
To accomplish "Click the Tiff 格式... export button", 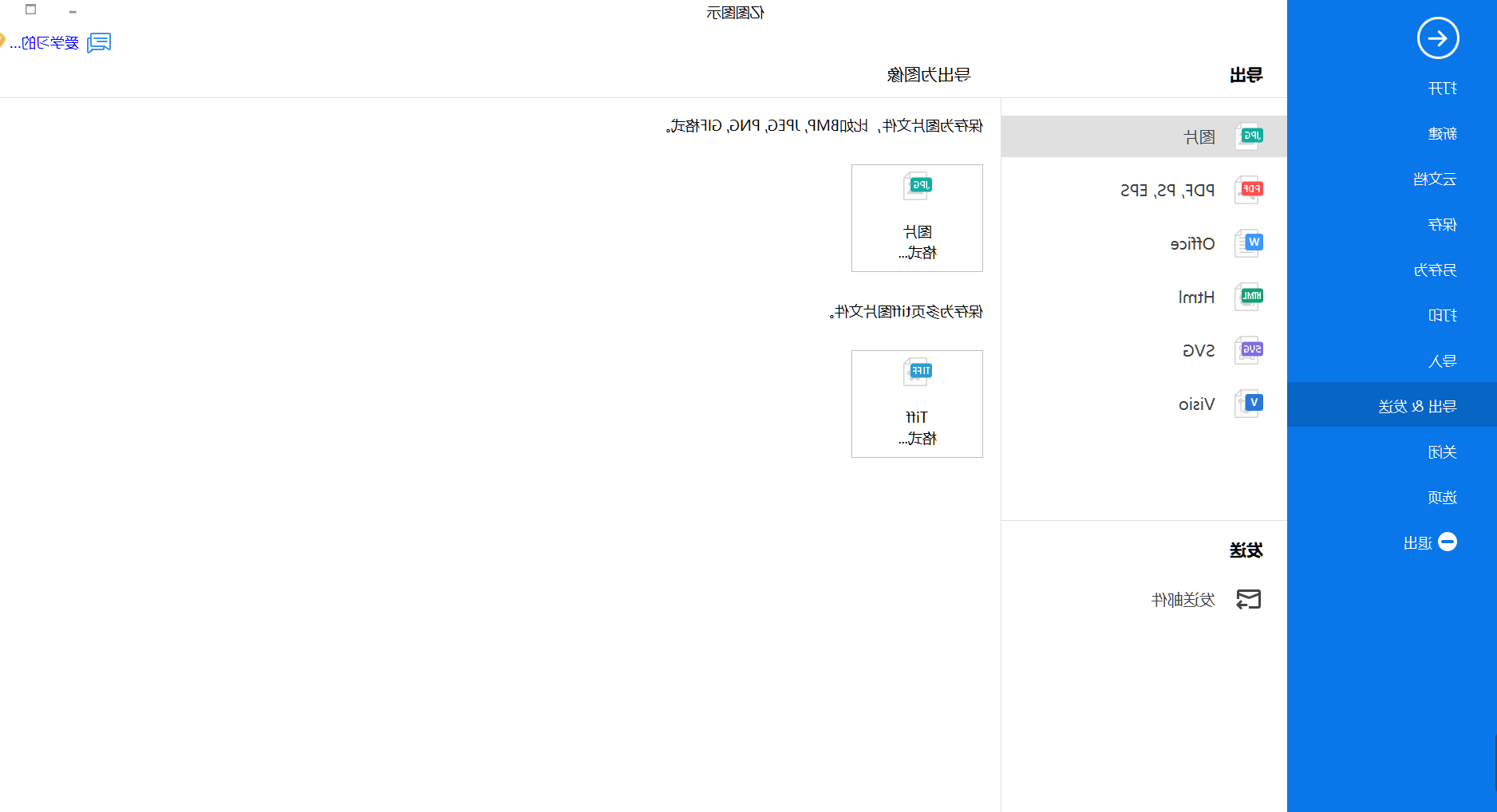I will [x=917, y=404].
